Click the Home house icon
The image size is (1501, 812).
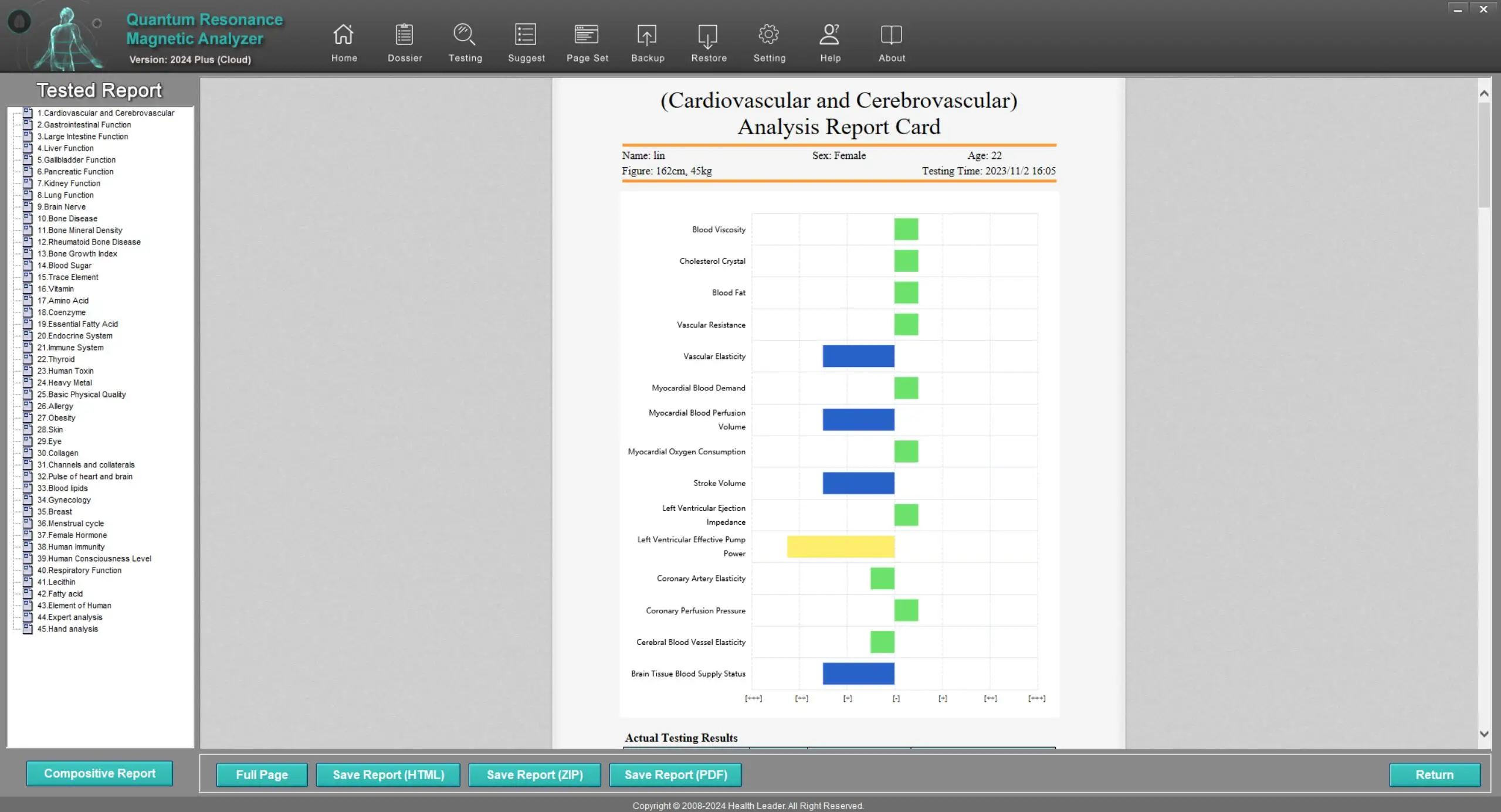coord(344,35)
